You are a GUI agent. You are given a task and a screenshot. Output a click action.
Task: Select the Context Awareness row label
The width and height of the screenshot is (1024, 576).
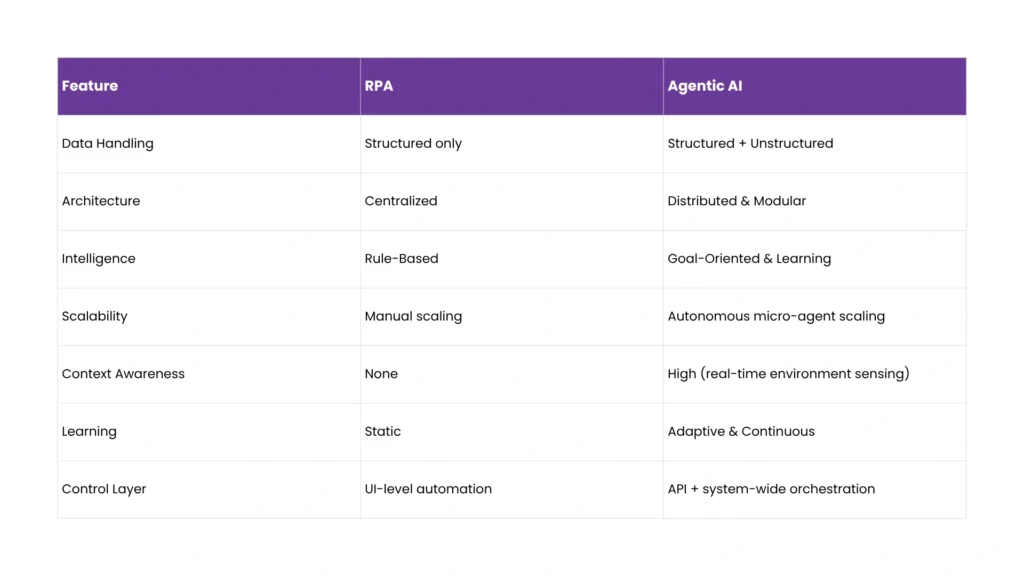123,374
